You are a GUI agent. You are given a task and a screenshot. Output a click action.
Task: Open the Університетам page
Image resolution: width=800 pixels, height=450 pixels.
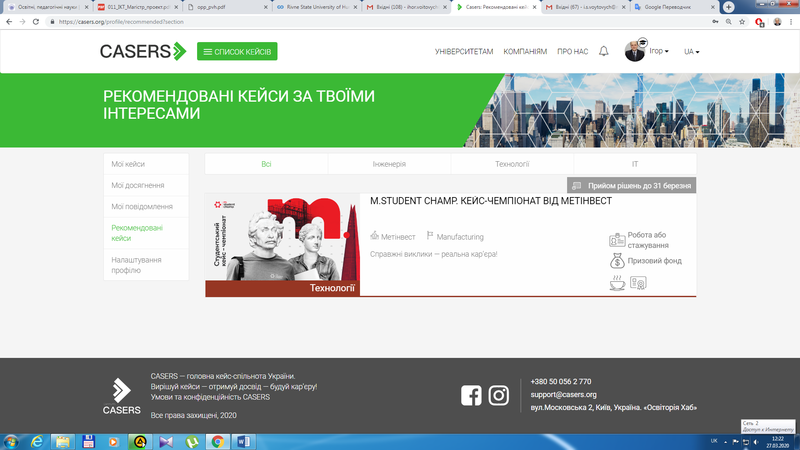point(464,52)
